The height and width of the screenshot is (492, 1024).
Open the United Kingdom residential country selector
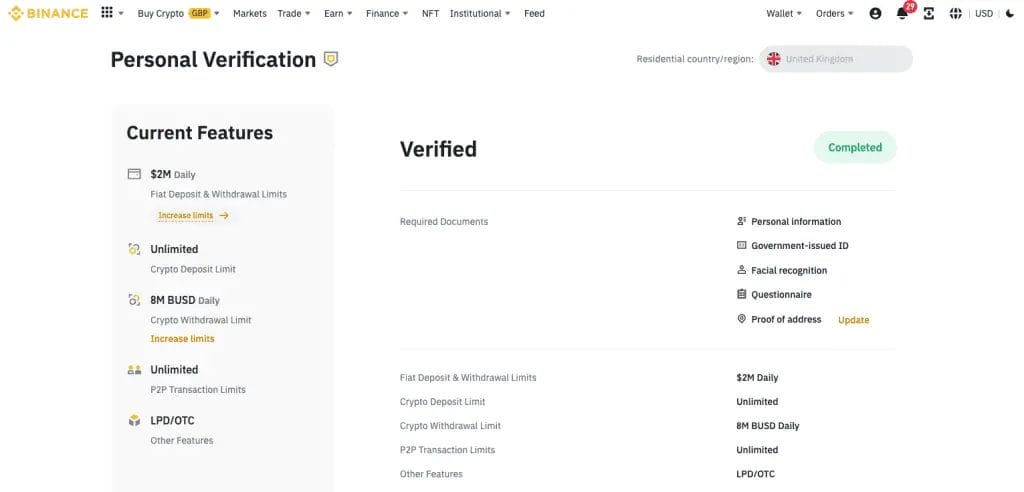[836, 59]
